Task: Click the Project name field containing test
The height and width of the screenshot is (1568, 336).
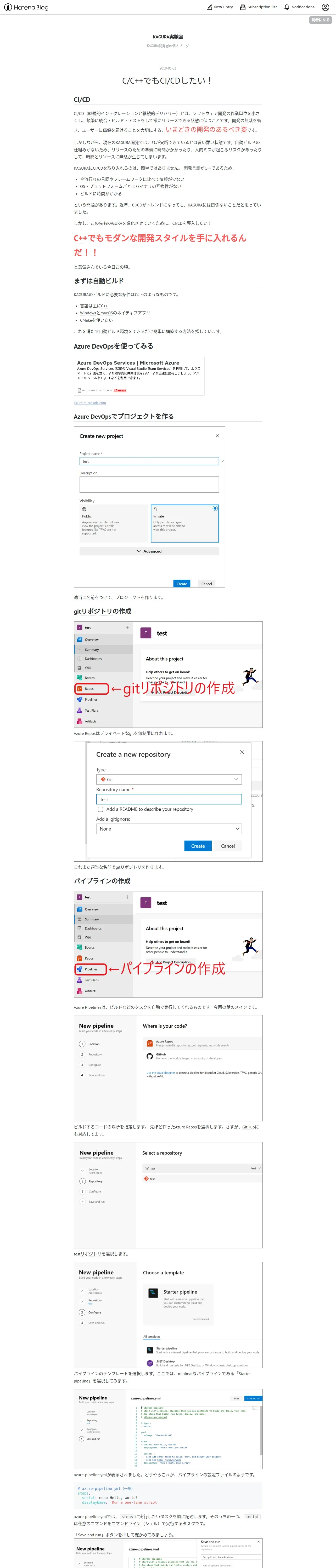Action: [x=149, y=462]
